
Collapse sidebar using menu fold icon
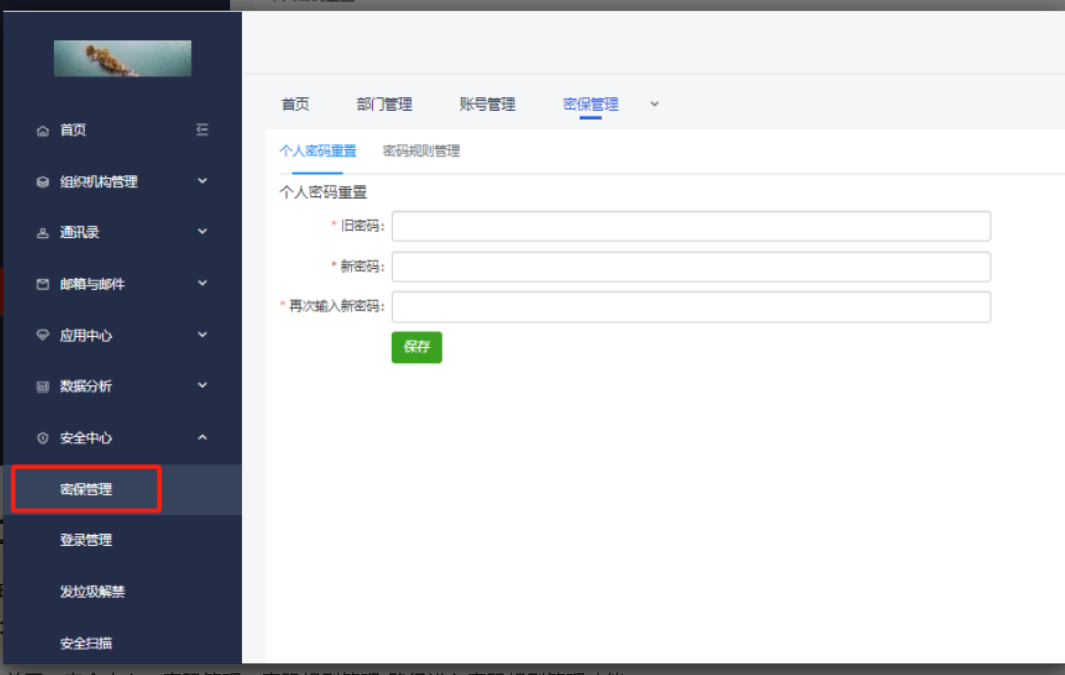(202, 130)
